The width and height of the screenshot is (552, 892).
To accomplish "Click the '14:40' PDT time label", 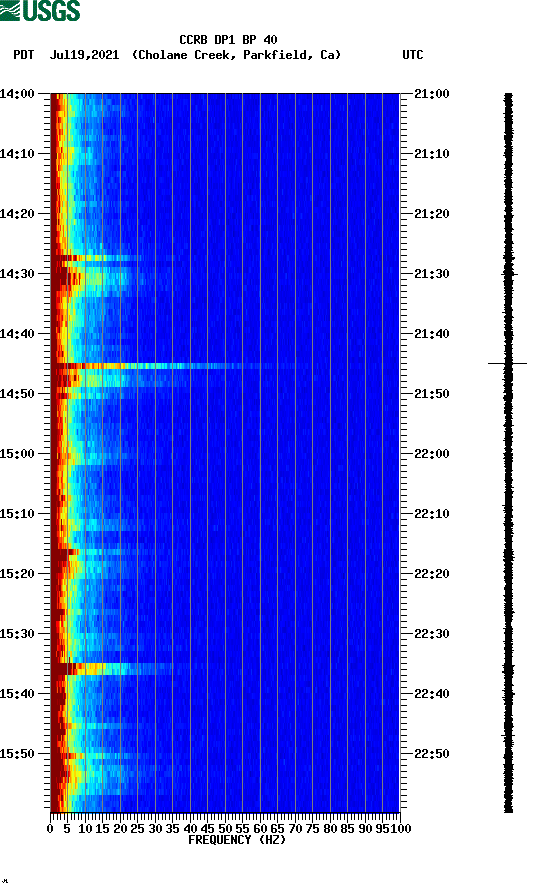I will tap(17, 334).
